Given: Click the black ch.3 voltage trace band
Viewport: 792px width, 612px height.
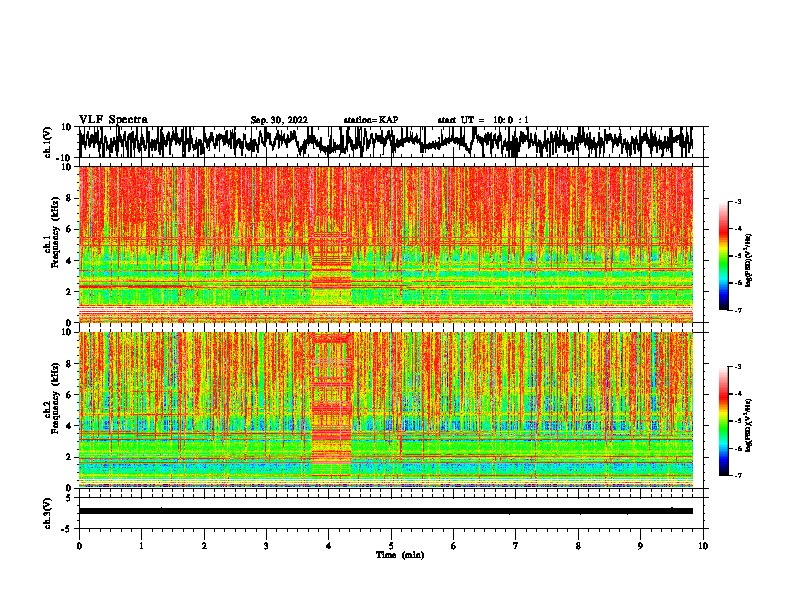Looking at the screenshot, I should [x=385, y=511].
